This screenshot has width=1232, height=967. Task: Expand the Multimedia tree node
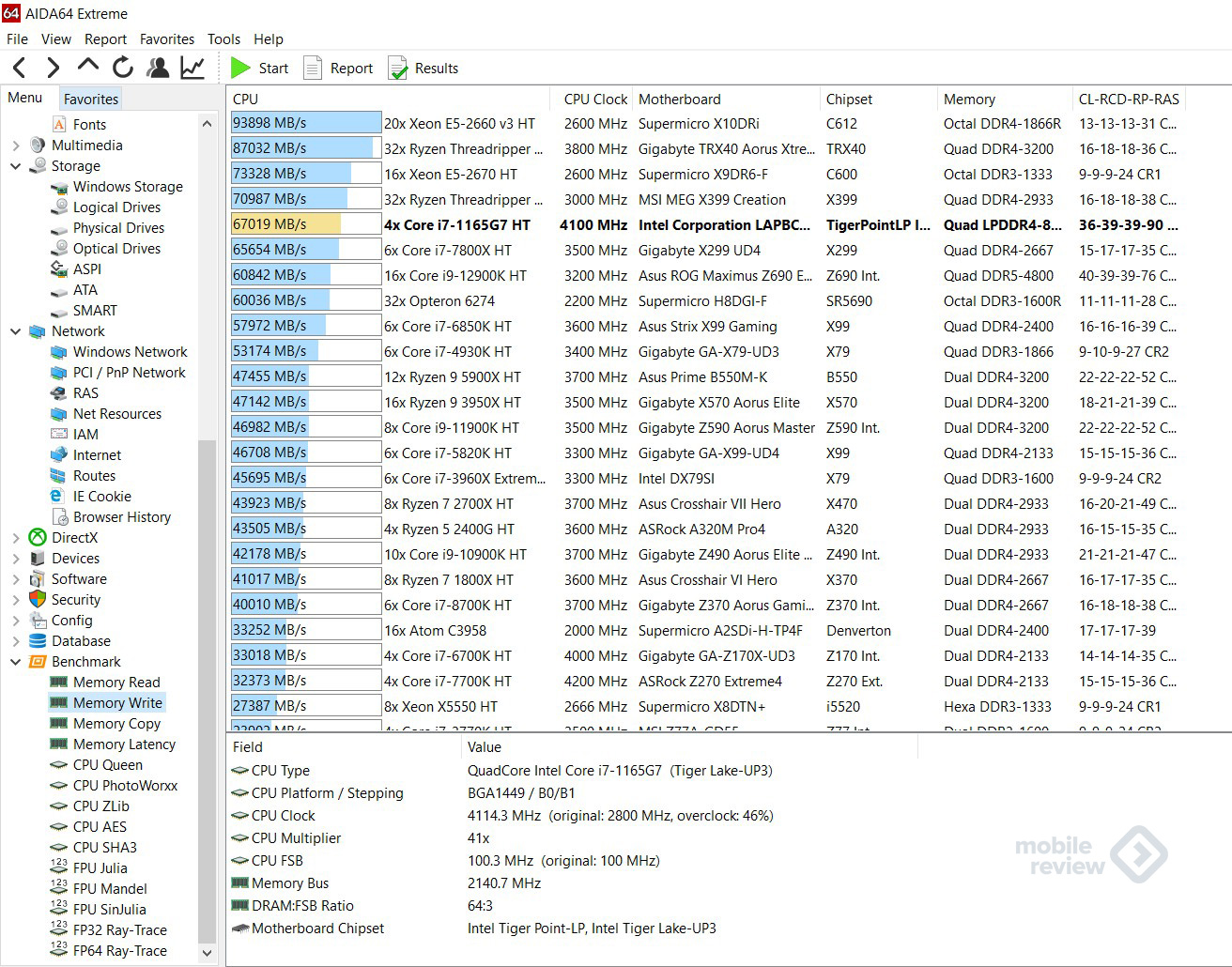click(15, 146)
